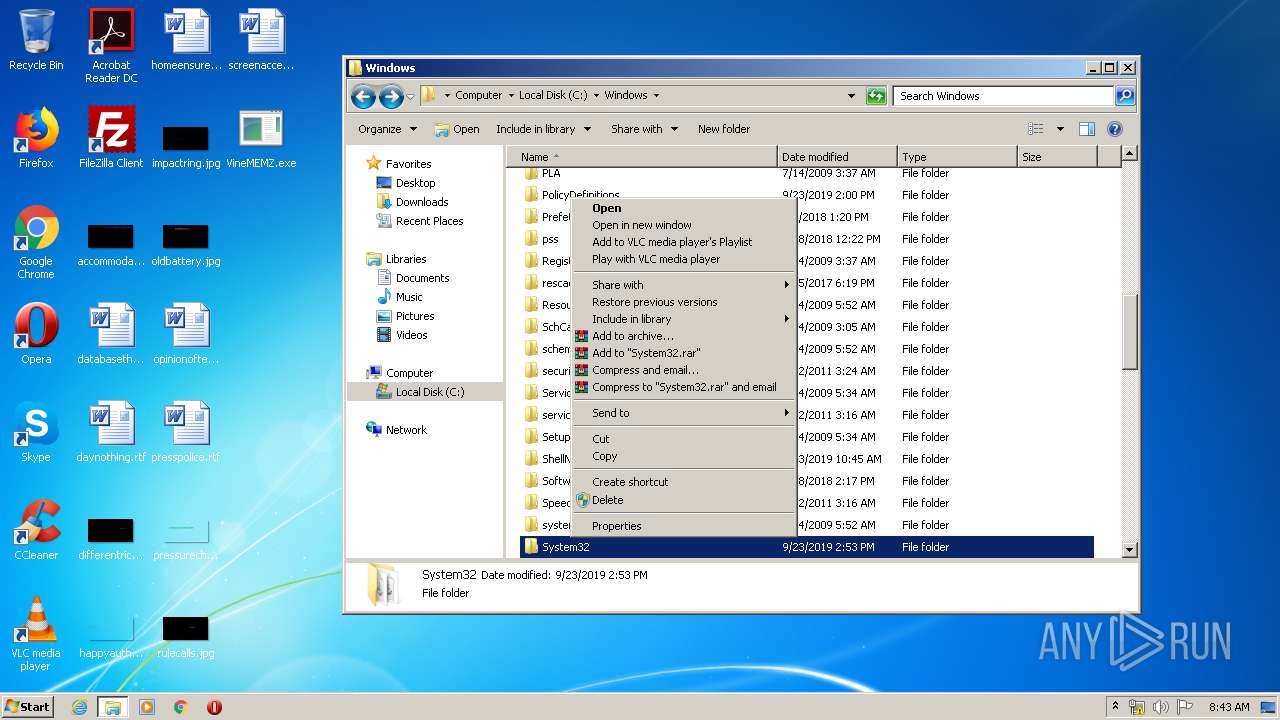This screenshot has height=720, width=1280.
Task: Expand Include in library context submenu
Action: point(683,319)
